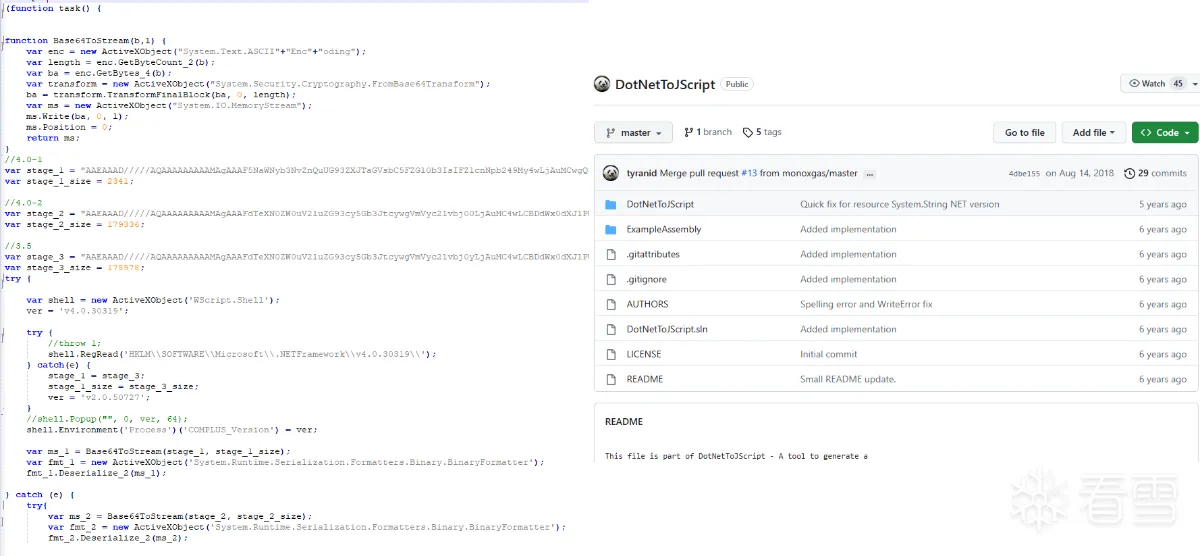The image size is (1200, 556).
Task: Open the AUTHORS file
Action: coord(647,304)
